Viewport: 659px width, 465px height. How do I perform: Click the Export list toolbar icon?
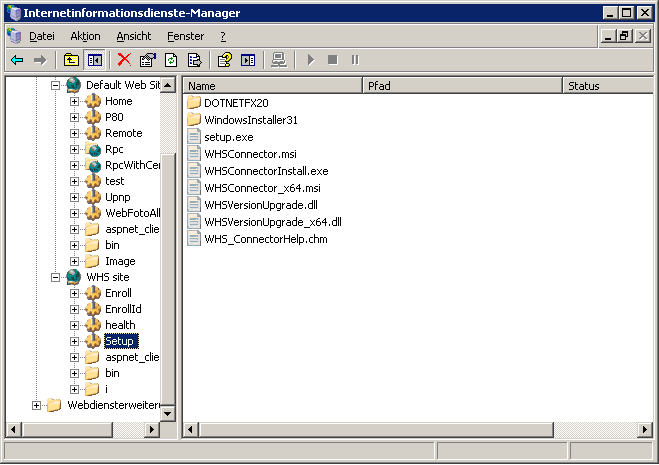pos(195,60)
